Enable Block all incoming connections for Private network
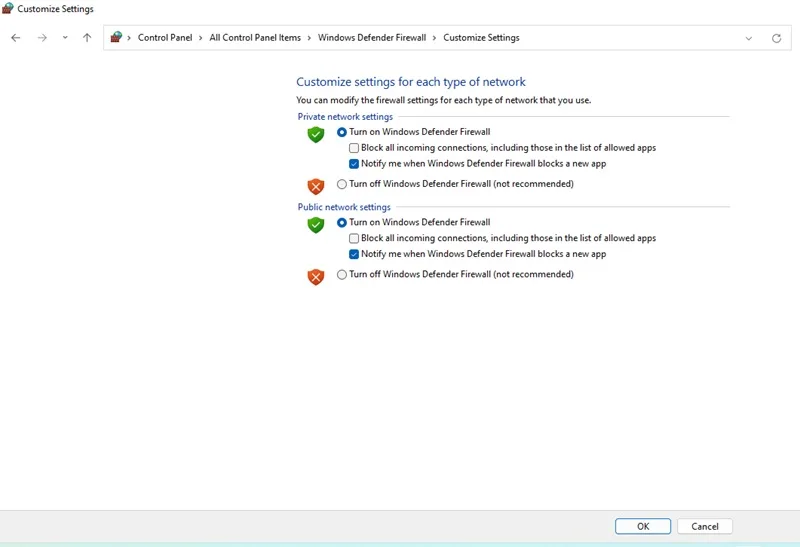800x547 pixels. (x=354, y=148)
